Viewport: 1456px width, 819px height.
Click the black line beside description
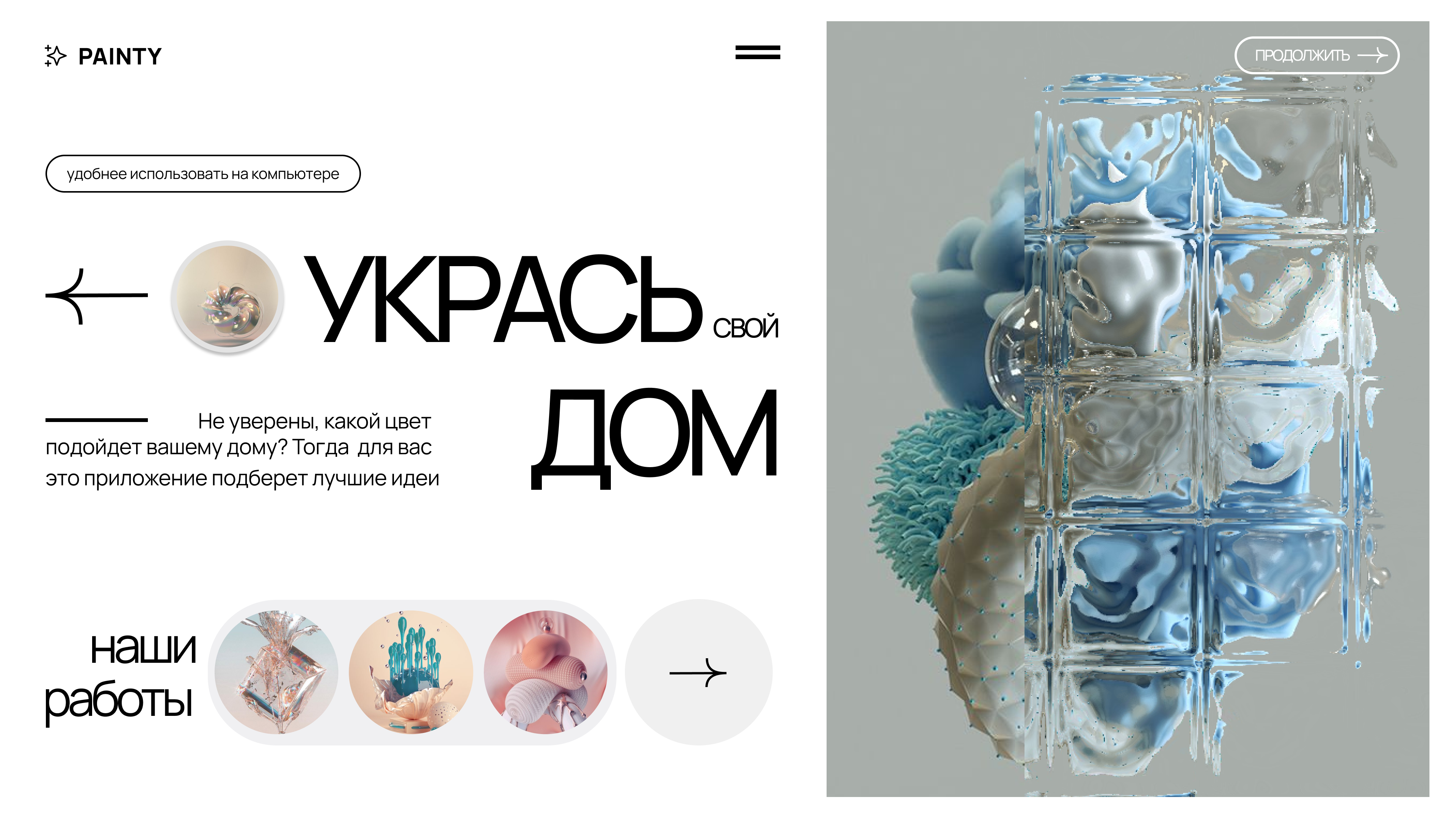coord(97,420)
